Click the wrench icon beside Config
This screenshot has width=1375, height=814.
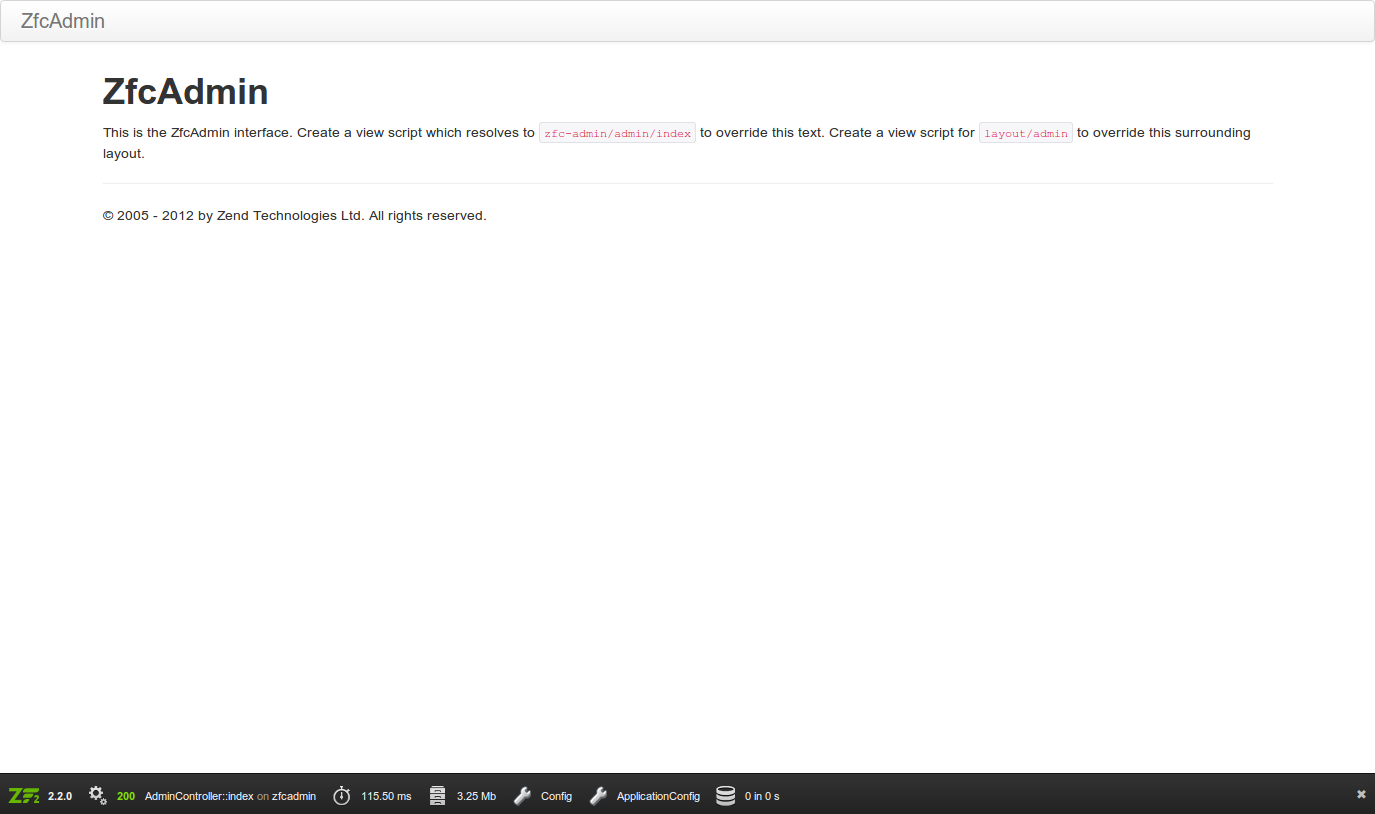(x=522, y=796)
